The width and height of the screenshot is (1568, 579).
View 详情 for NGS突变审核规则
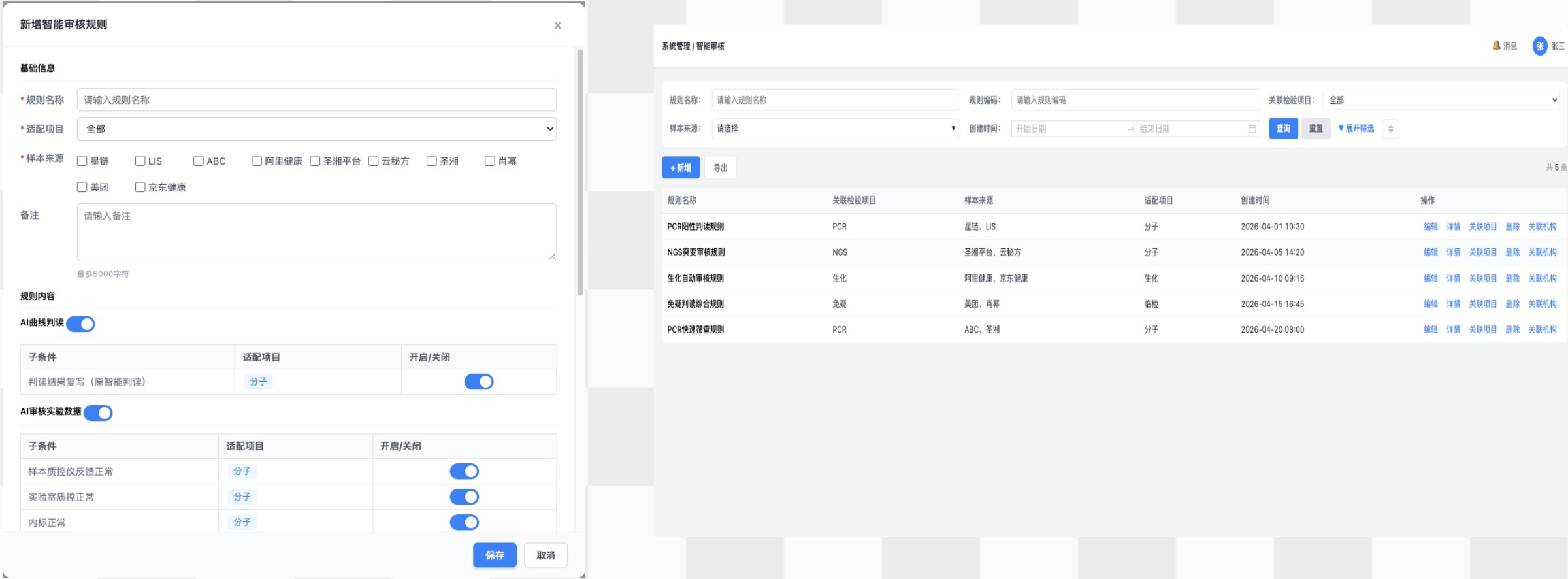tap(1453, 252)
